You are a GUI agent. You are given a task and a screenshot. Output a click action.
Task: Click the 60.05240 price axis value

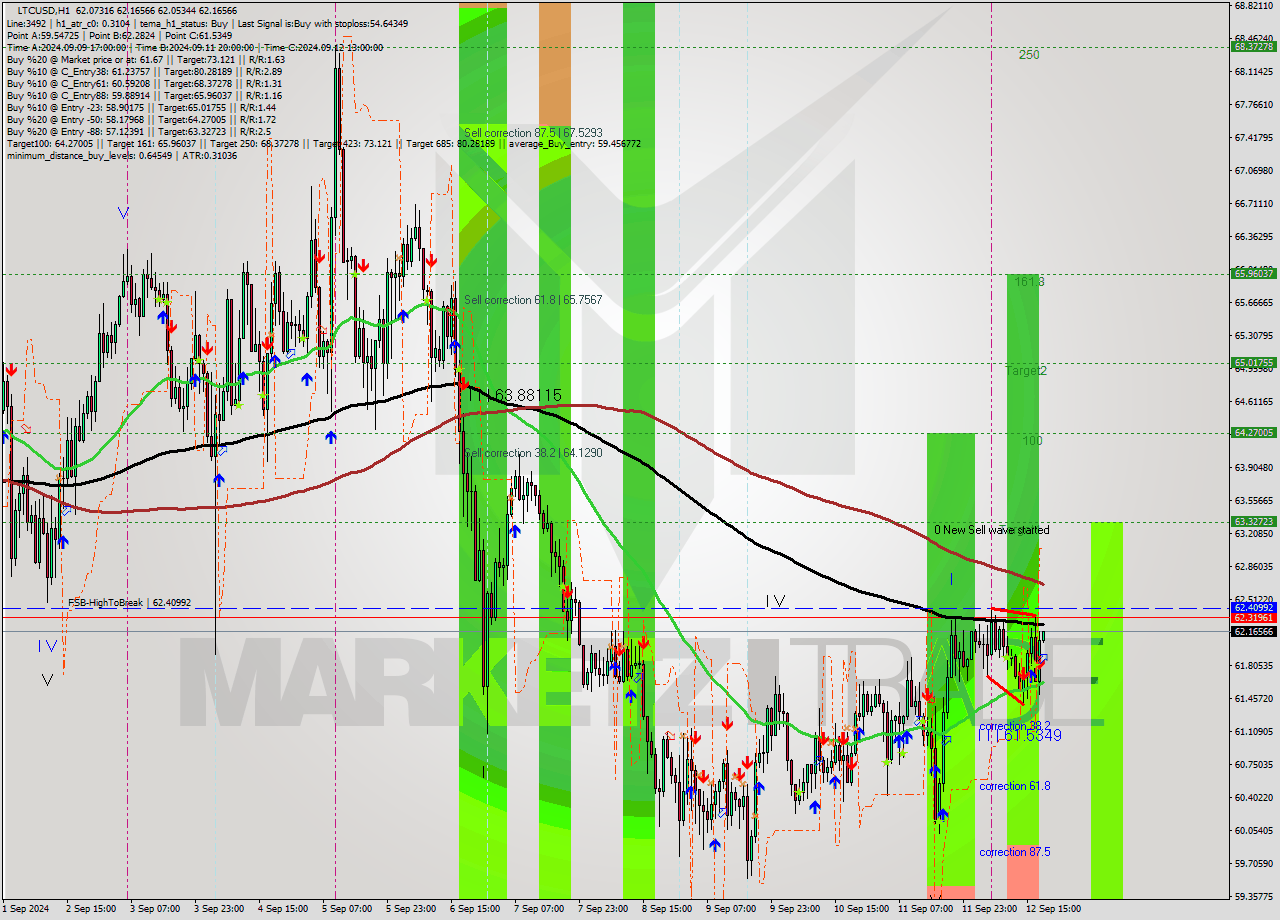click(x=1253, y=830)
